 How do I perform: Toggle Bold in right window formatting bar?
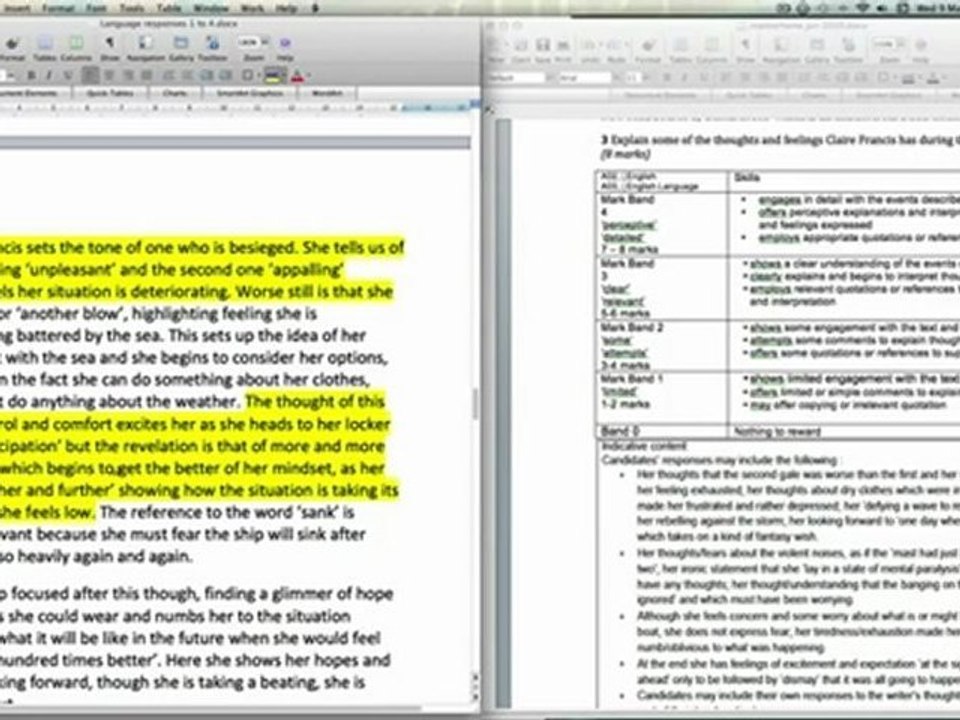pos(667,78)
